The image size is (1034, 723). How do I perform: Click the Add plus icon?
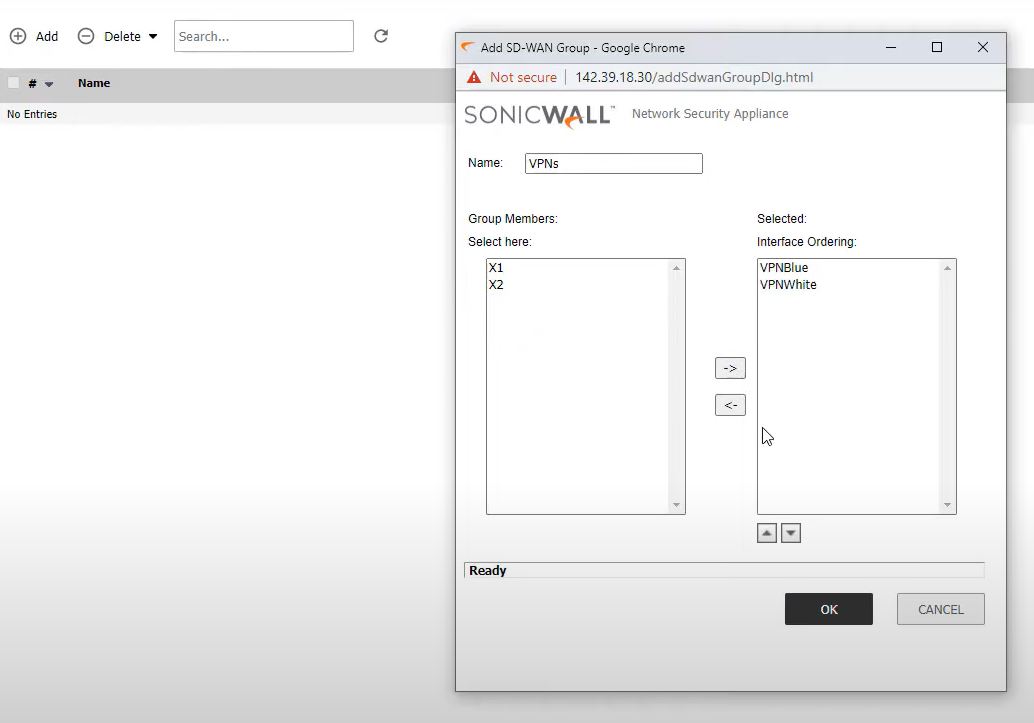tap(18, 36)
